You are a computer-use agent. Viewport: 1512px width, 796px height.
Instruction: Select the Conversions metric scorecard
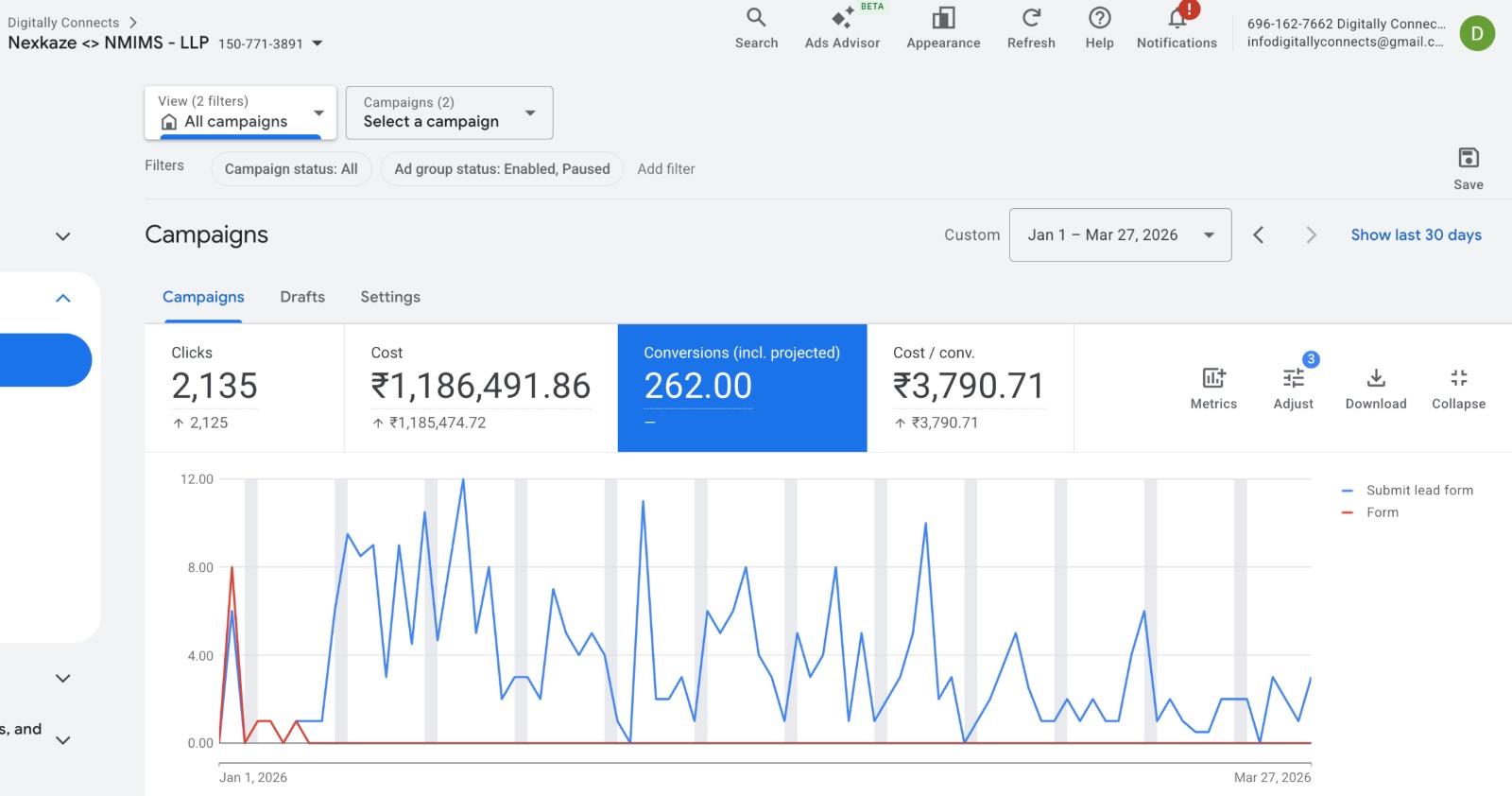pos(742,388)
